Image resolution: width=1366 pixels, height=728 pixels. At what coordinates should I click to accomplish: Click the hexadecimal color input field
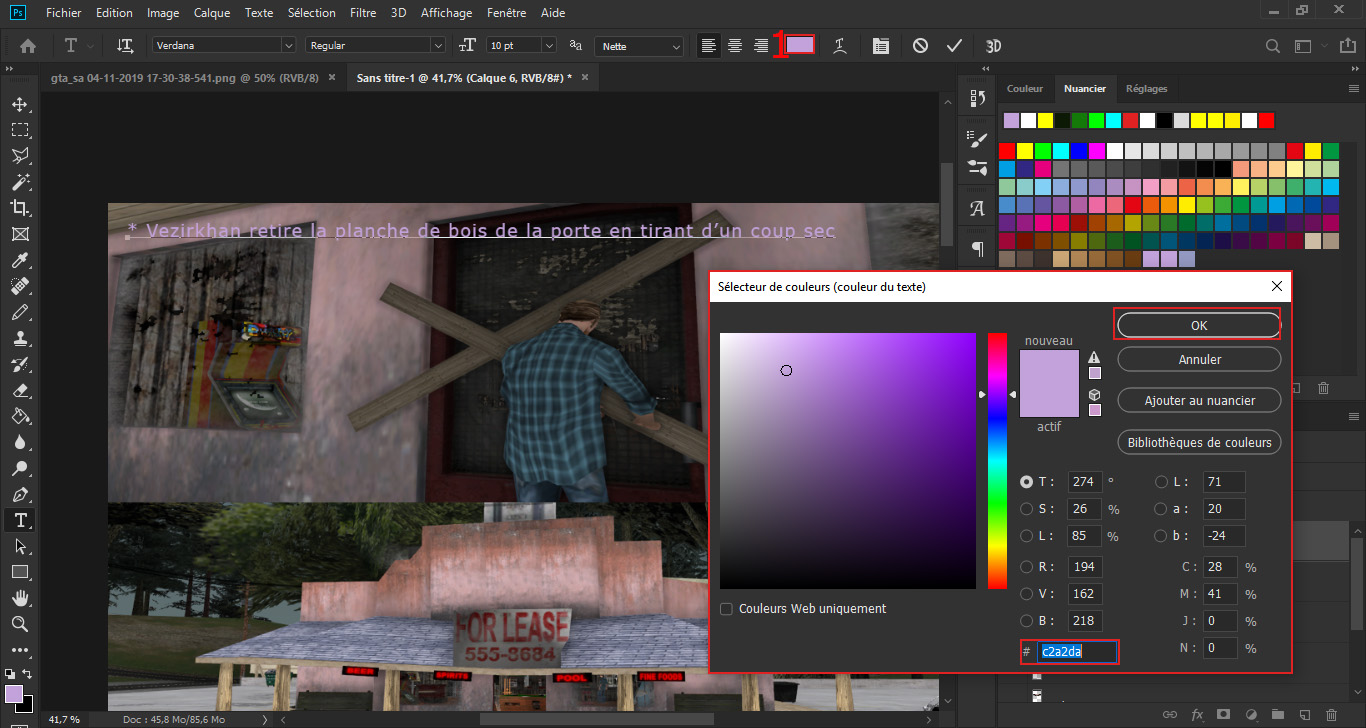(1077, 652)
